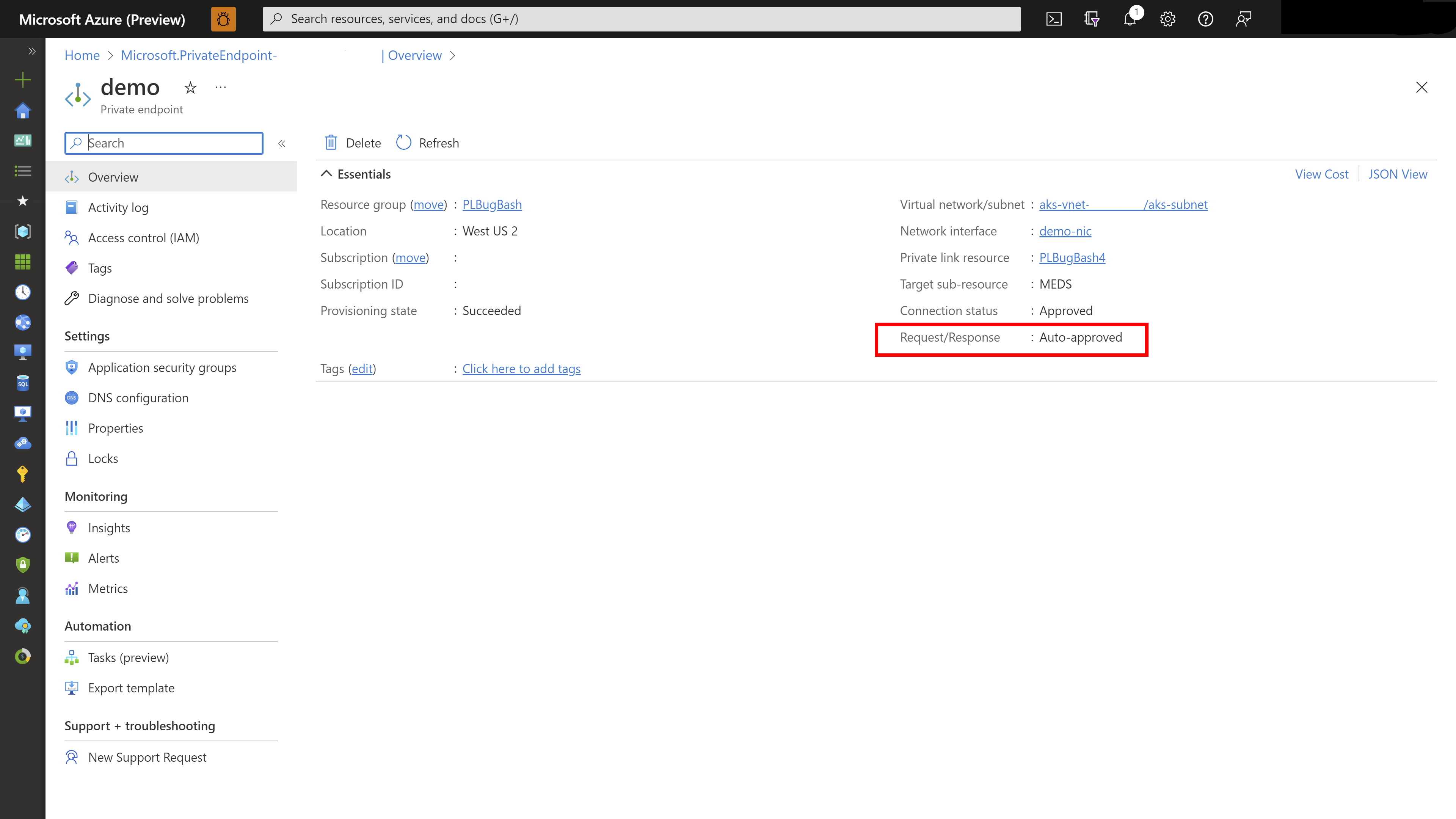Refresh the private endpoint overview
Image resolution: width=1456 pixels, height=819 pixels.
tap(427, 143)
